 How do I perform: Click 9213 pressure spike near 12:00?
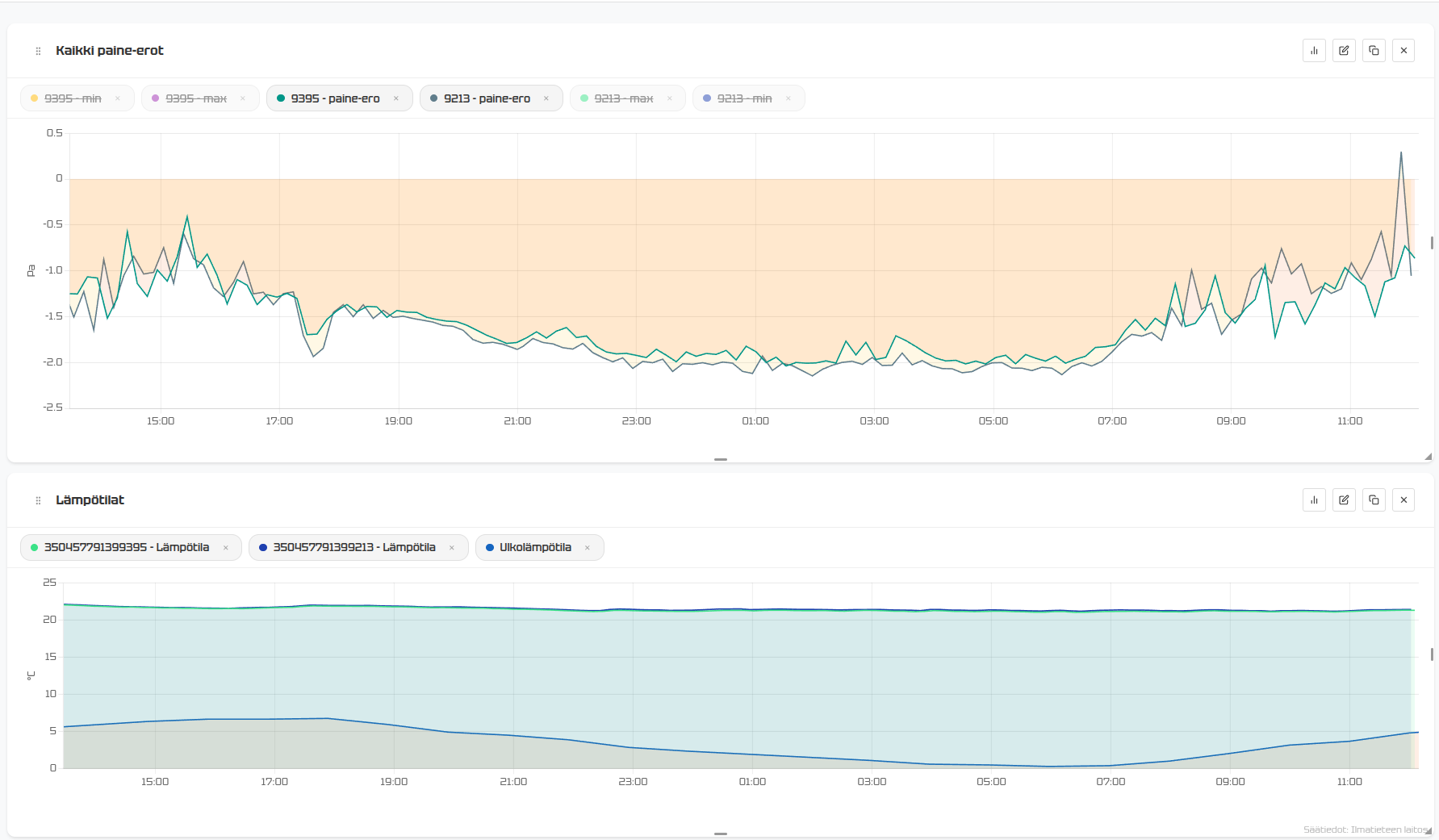pyautogui.click(x=1401, y=153)
